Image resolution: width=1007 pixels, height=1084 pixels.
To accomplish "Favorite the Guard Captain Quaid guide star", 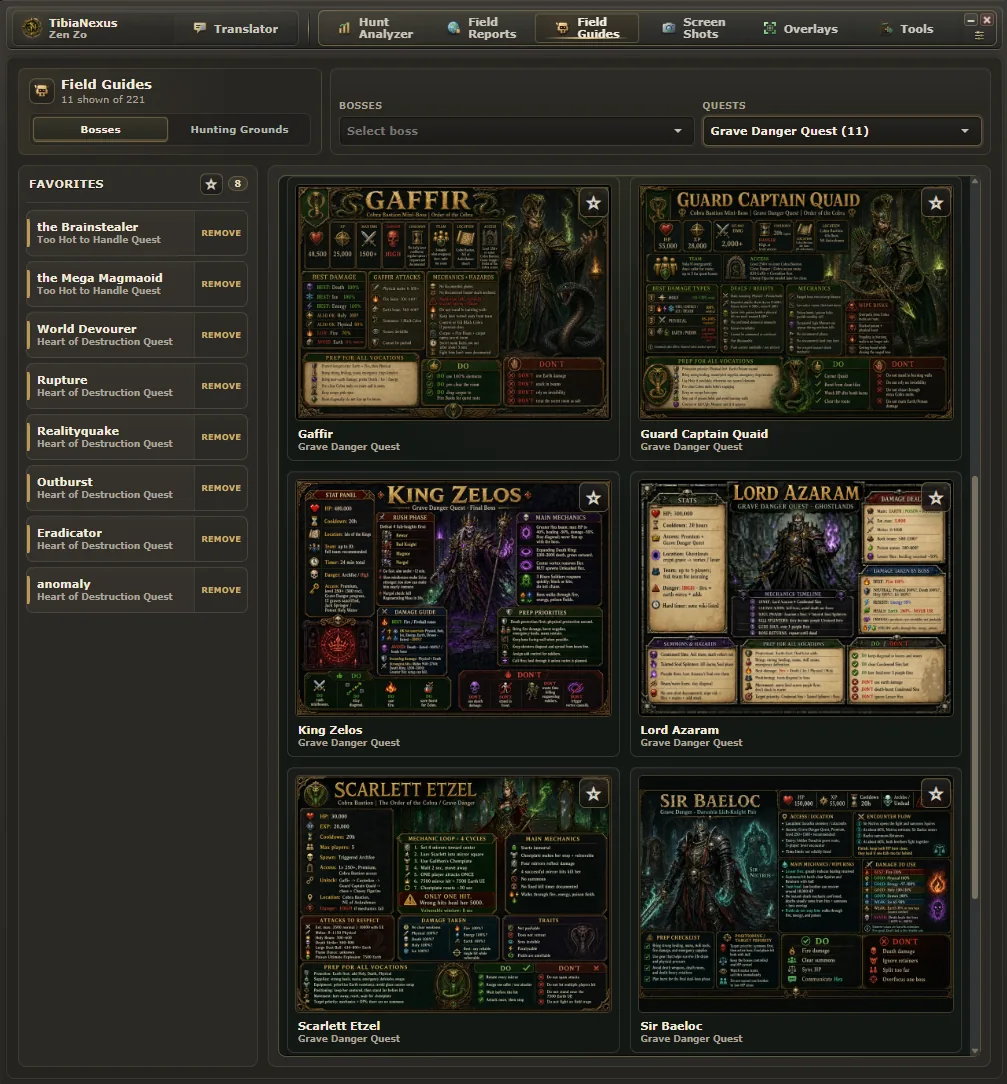I will [936, 203].
